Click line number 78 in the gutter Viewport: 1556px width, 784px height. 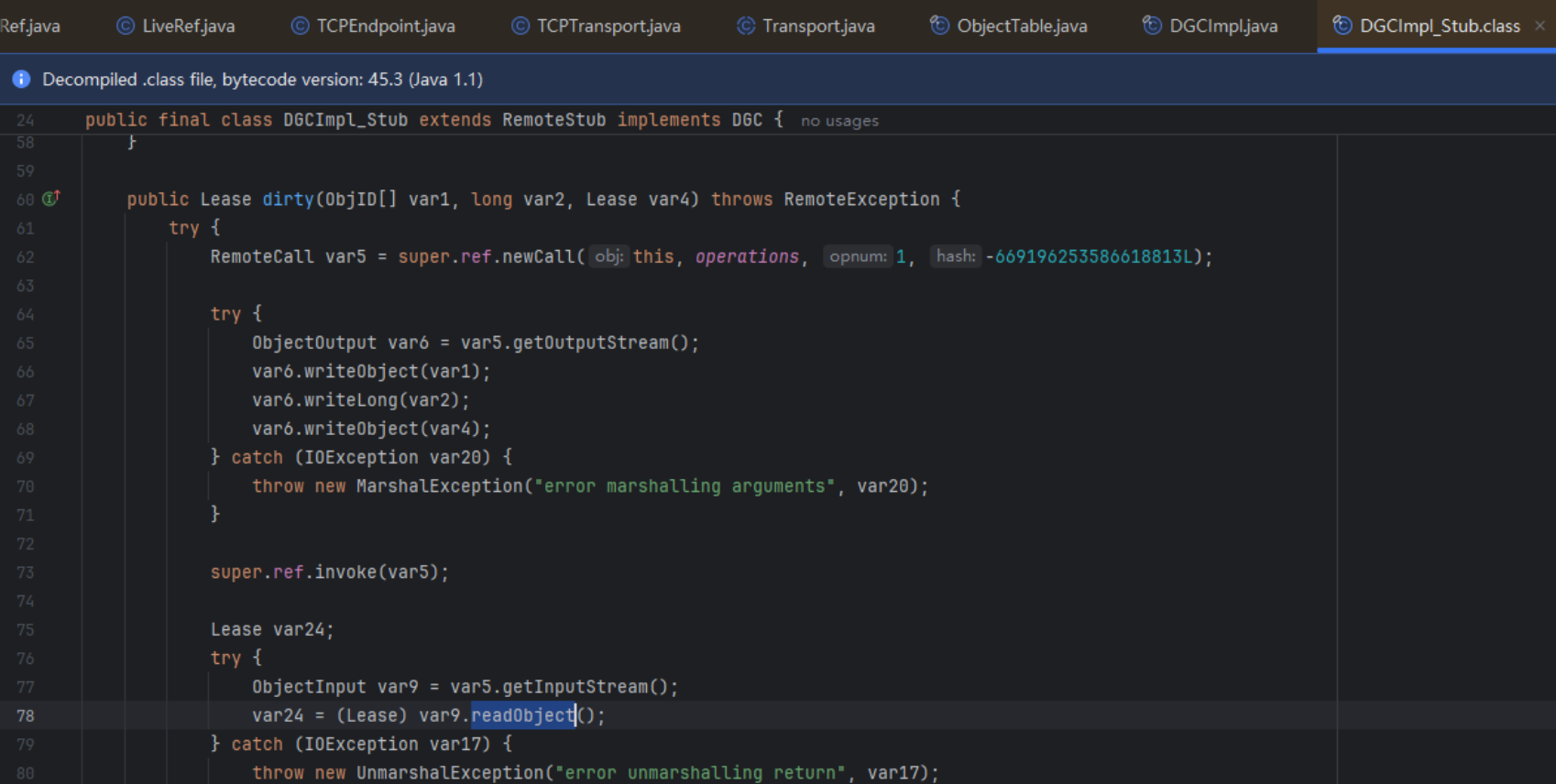pyautogui.click(x=25, y=715)
